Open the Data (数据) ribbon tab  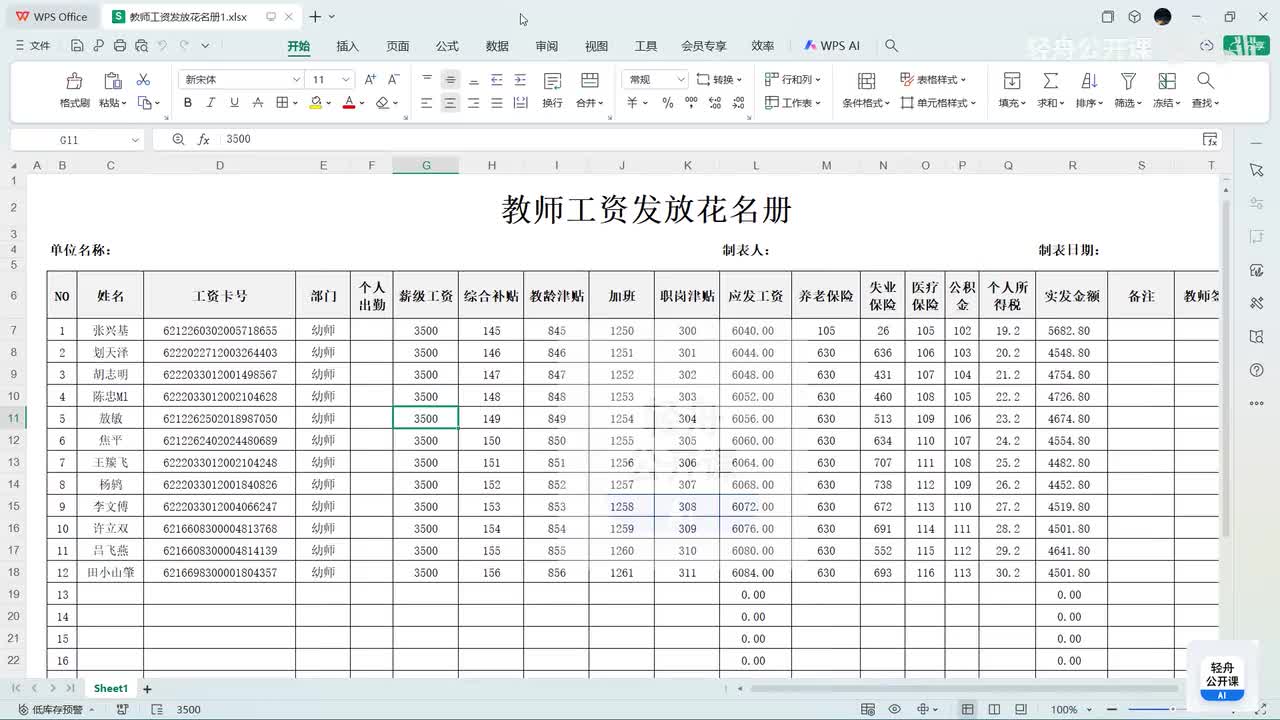[497, 46]
